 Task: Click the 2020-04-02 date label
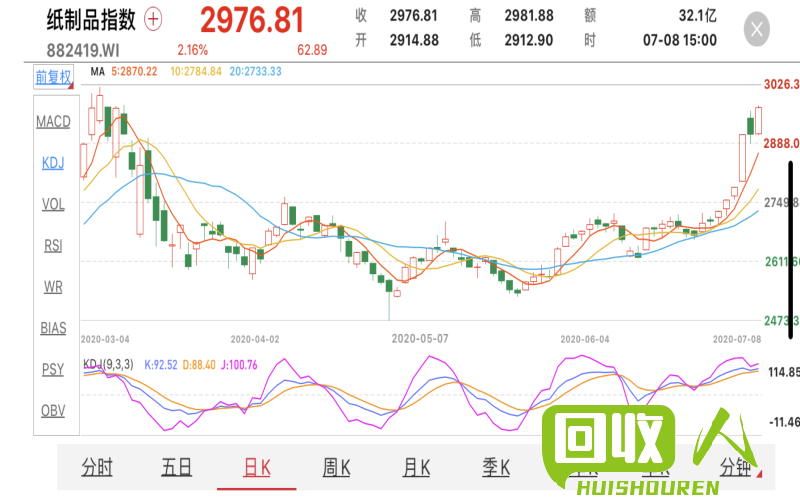point(255,339)
